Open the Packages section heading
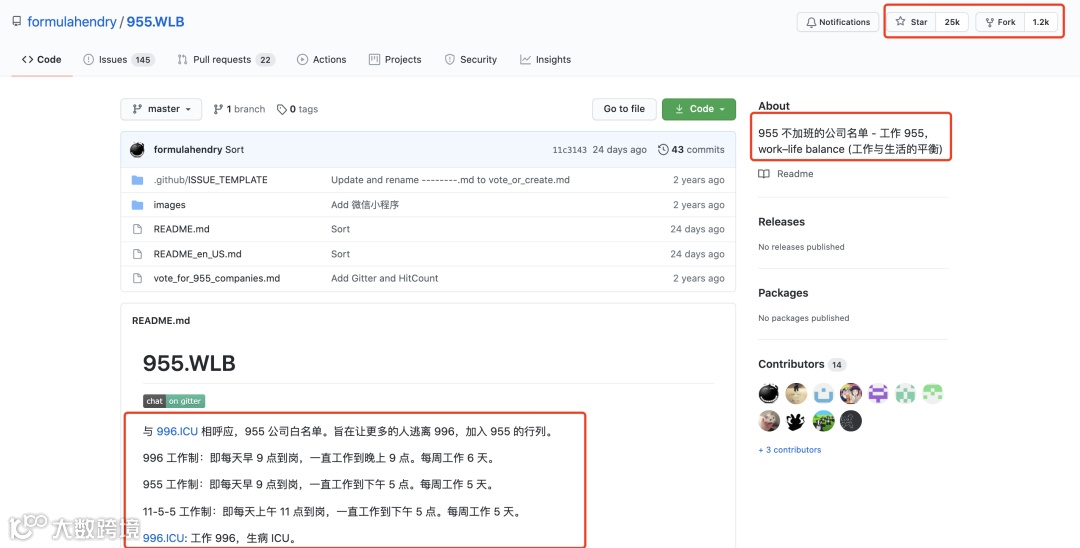Image resolution: width=1080 pixels, height=548 pixels. point(783,293)
